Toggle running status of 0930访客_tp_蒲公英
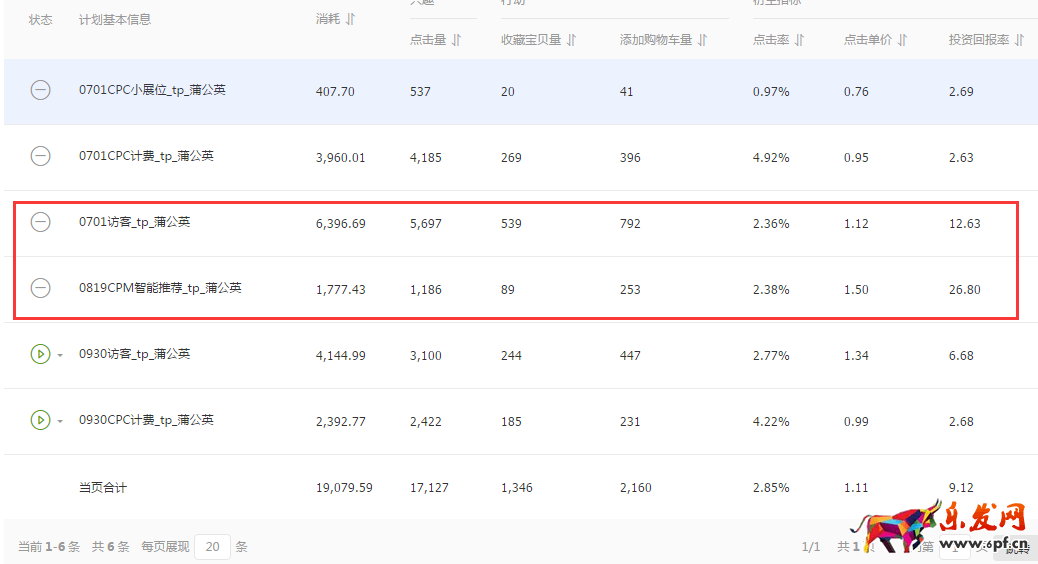The width and height of the screenshot is (1038, 564). [x=39, y=354]
